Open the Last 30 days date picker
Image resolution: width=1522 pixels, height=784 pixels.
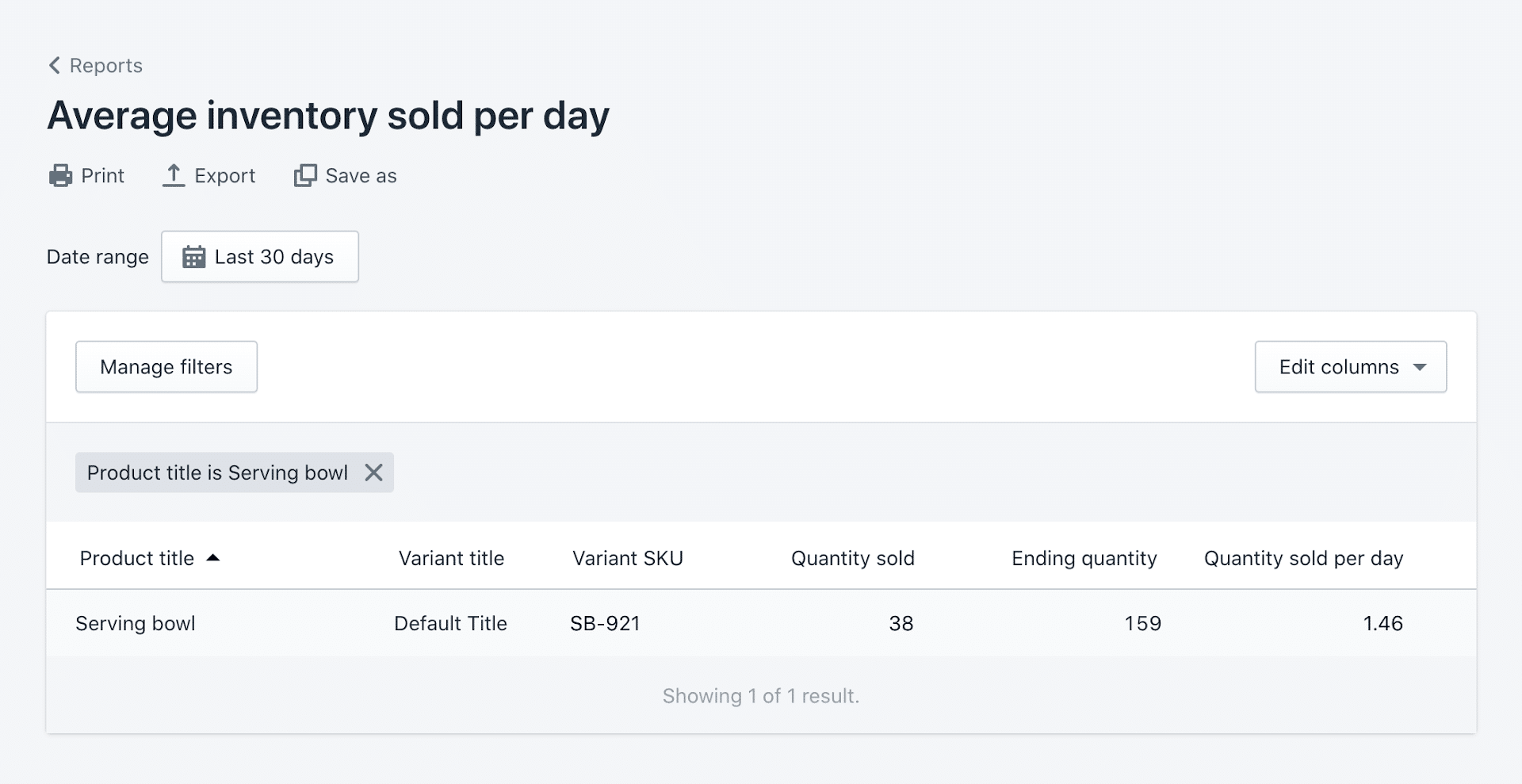point(273,257)
